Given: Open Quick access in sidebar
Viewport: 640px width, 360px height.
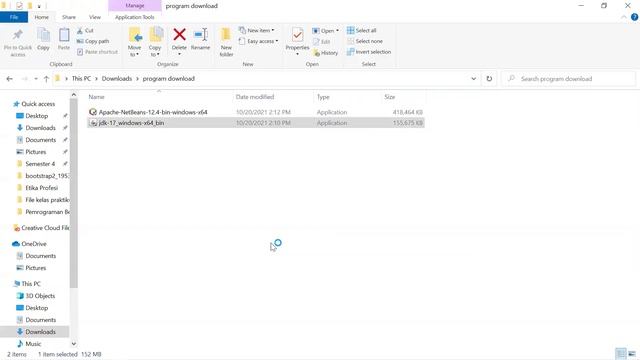Looking at the screenshot, I should (38, 104).
